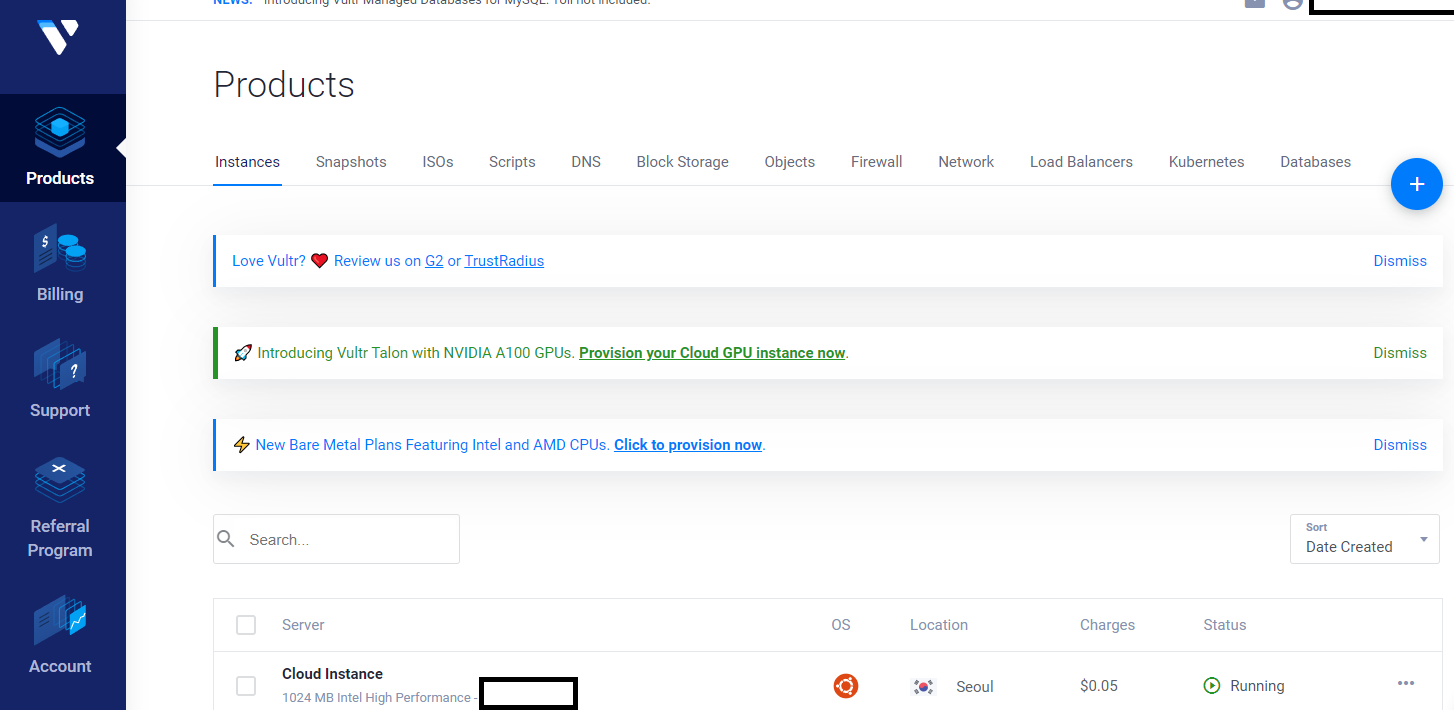
Task: Dismiss the Vultr Talon GPU banner
Action: pyautogui.click(x=1400, y=353)
